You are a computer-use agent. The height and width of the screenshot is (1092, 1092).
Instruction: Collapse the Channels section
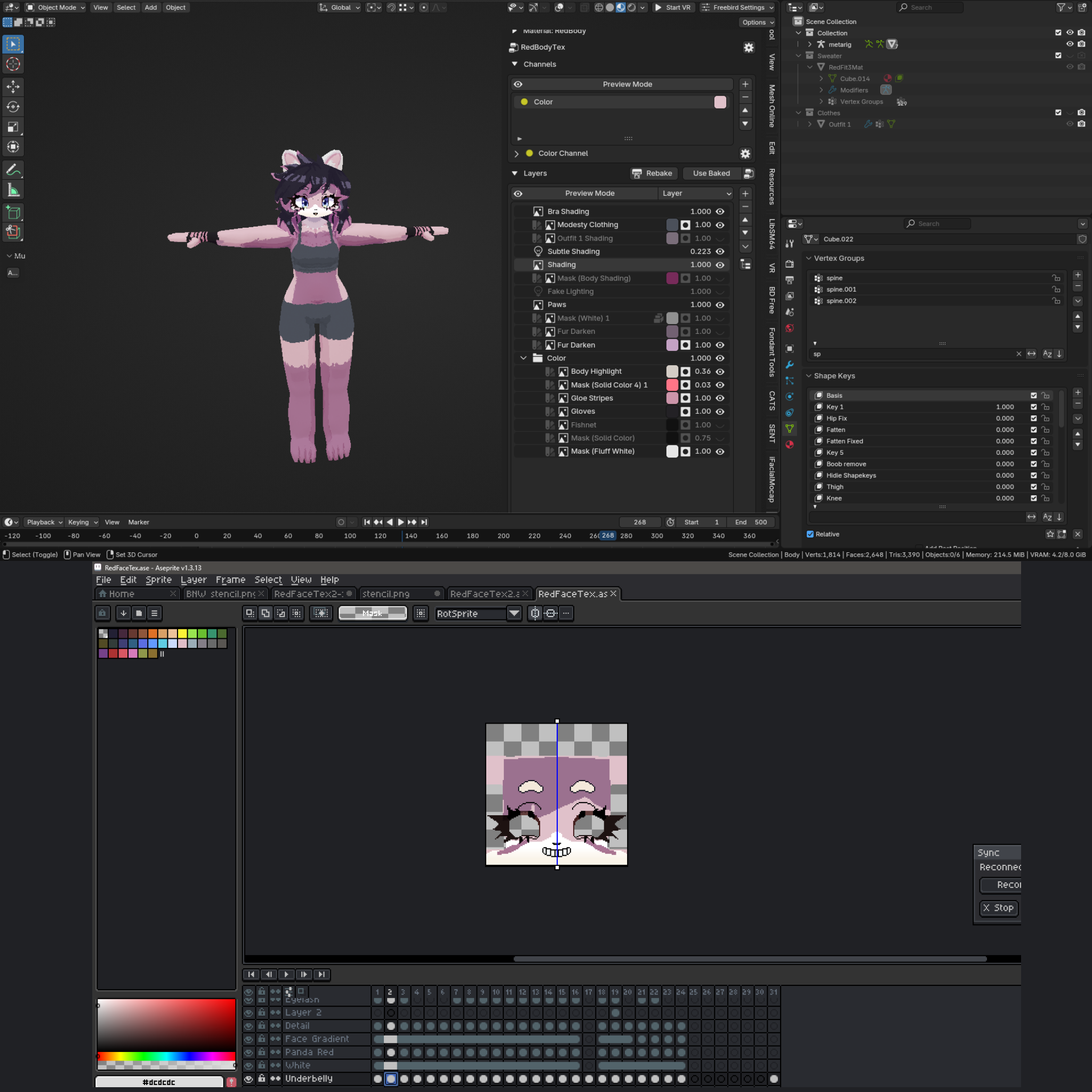pyautogui.click(x=515, y=64)
